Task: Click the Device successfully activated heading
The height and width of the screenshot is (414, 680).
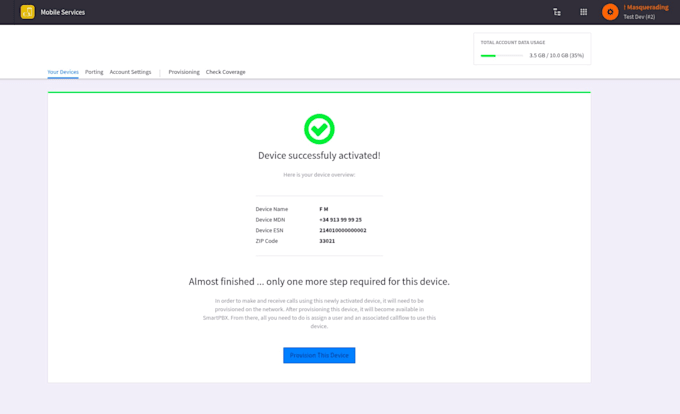Action: [x=319, y=156]
